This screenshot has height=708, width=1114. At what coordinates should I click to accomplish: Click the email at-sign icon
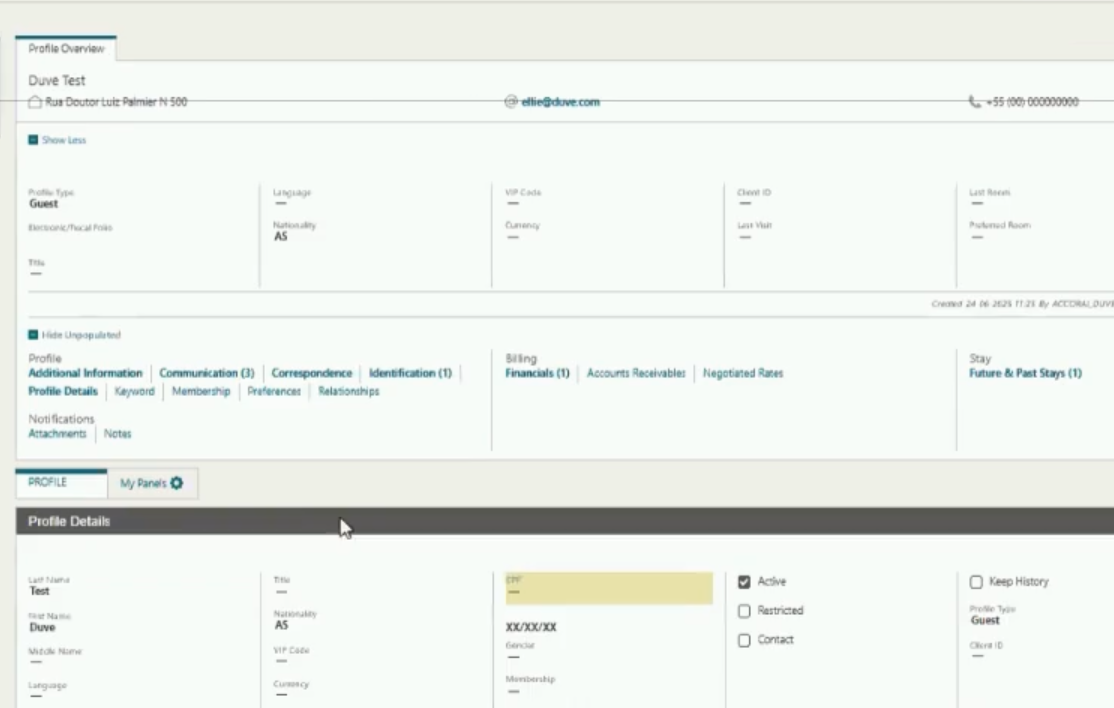click(511, 102)
